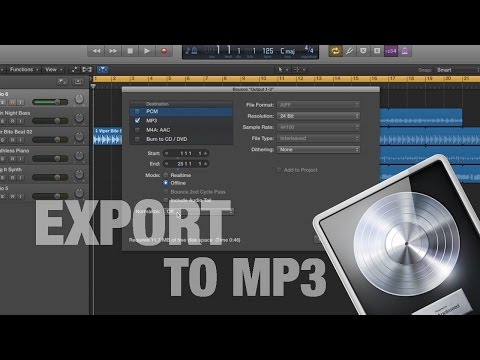Click the pan knob on the Night Bass track

click(79, 117)
